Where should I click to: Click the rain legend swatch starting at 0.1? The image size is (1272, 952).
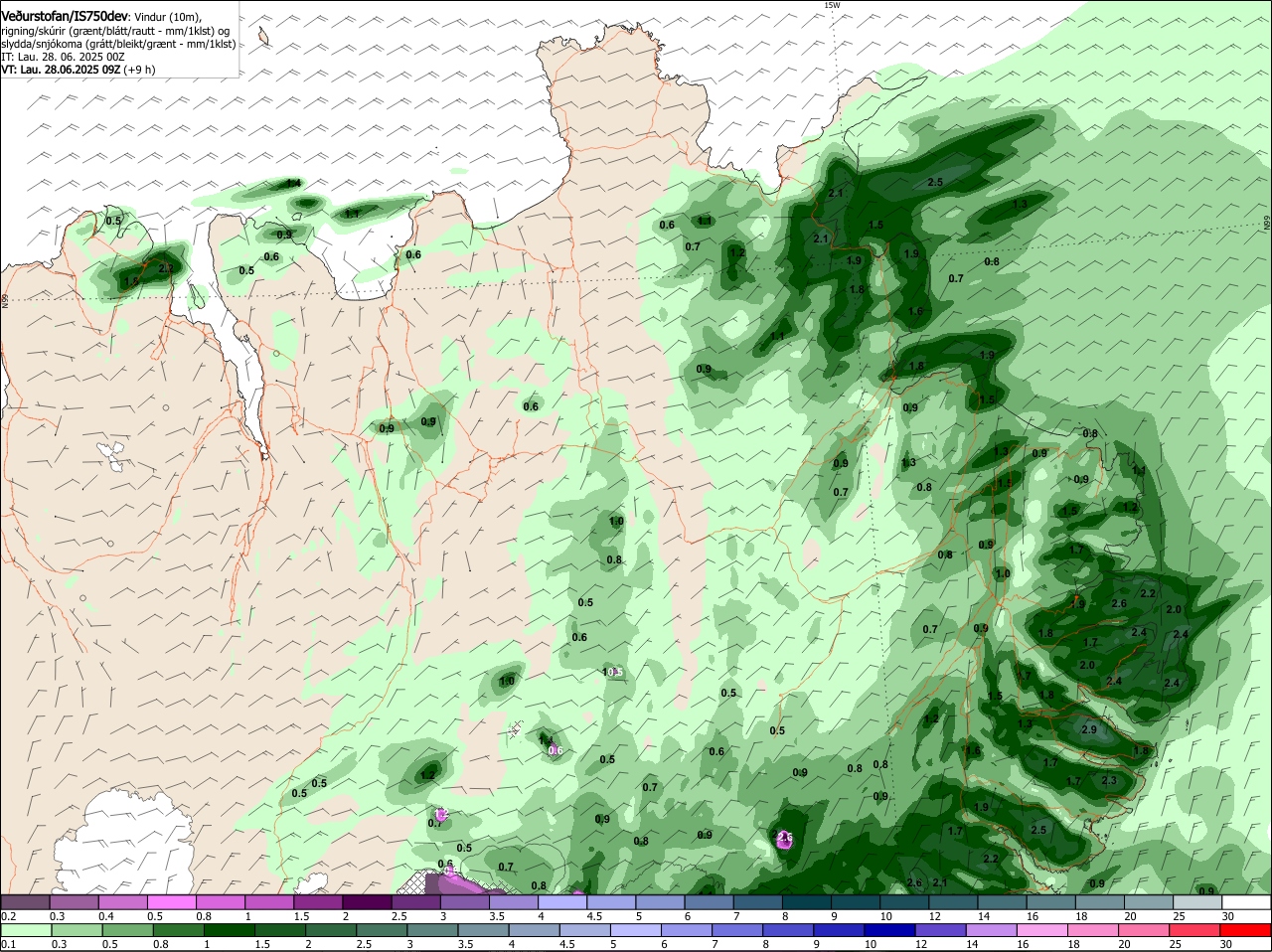tap(27, 930)
